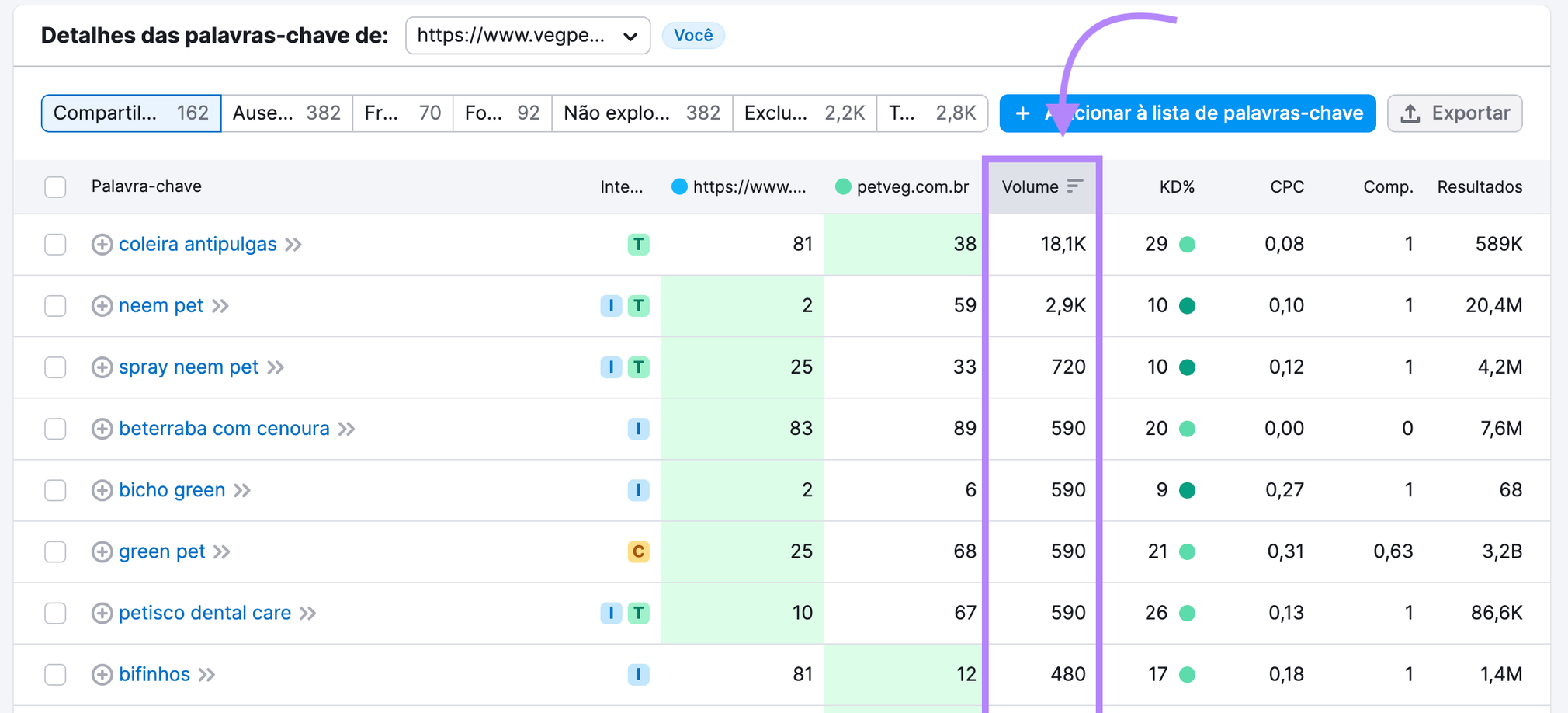Switch to the Não explo... 382 tab
Screen dimensions: 1568x713
[641, 113]
